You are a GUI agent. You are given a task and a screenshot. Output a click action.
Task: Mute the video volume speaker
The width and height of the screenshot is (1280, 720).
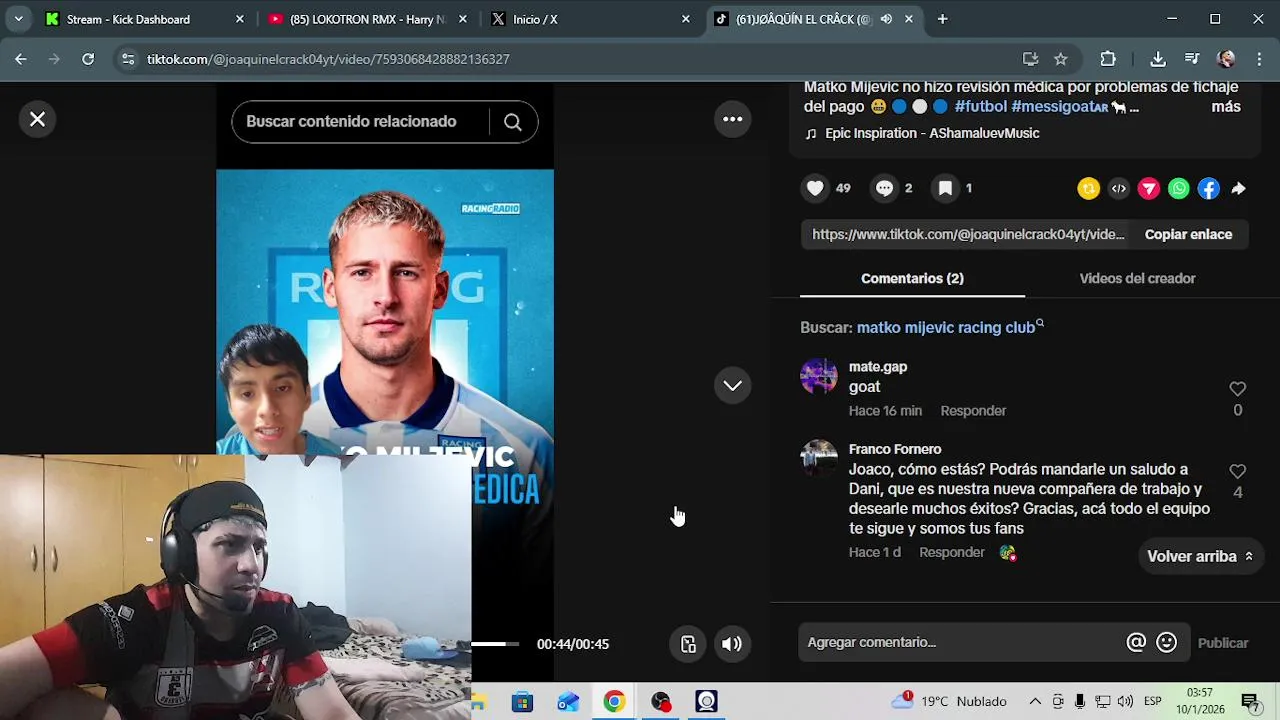point(732,644)
